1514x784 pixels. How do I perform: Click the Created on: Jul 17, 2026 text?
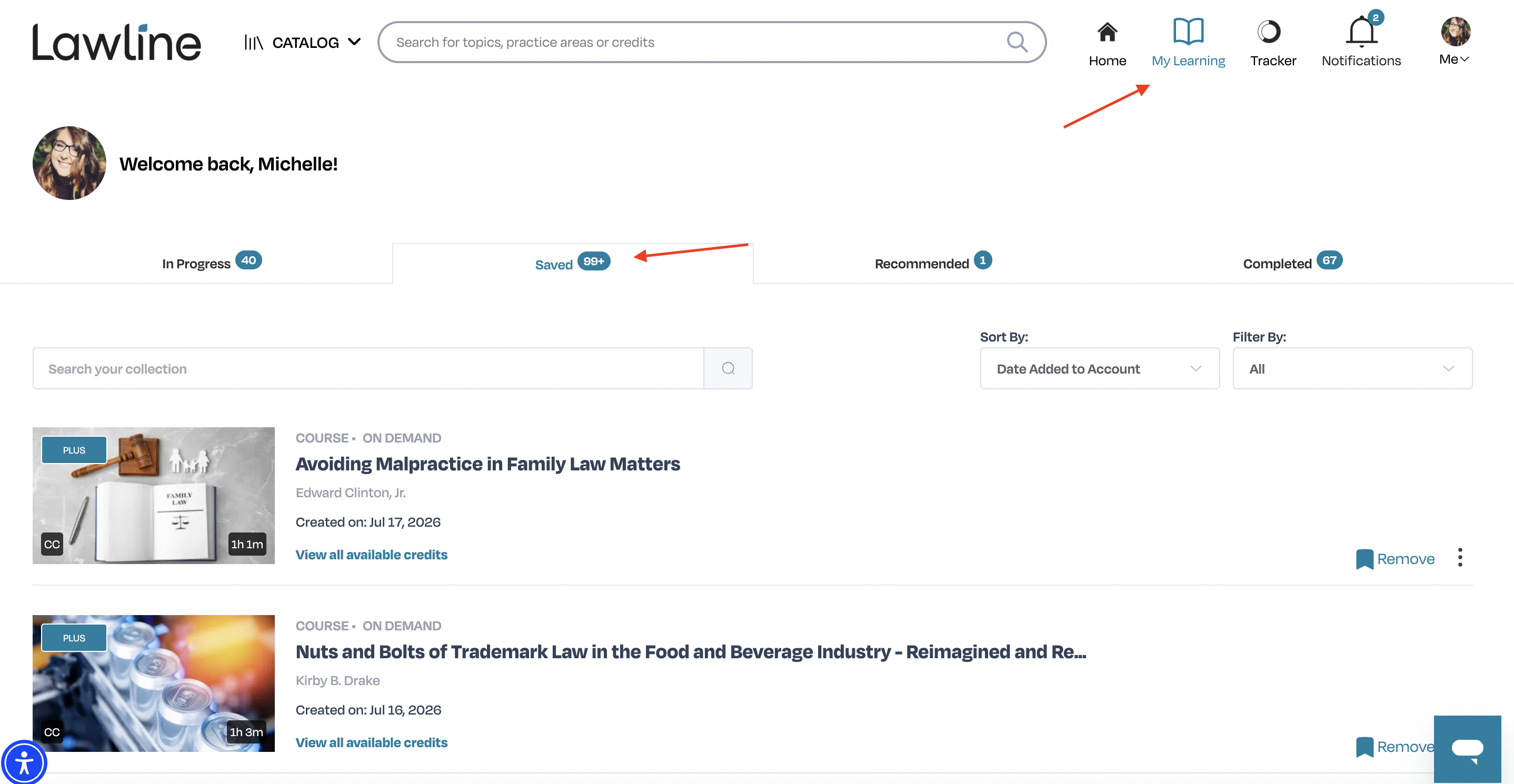(x=368, y=522)
